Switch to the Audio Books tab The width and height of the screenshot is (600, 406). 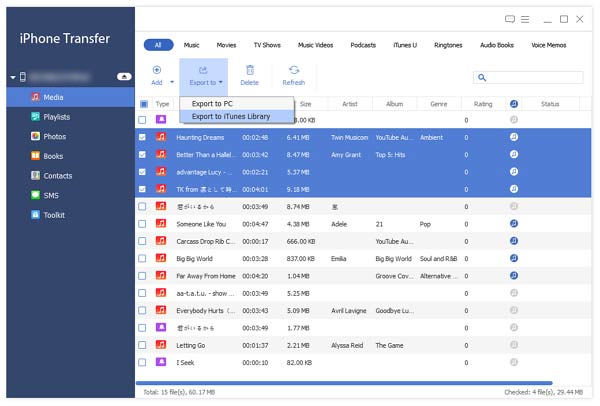click(497, 45)
